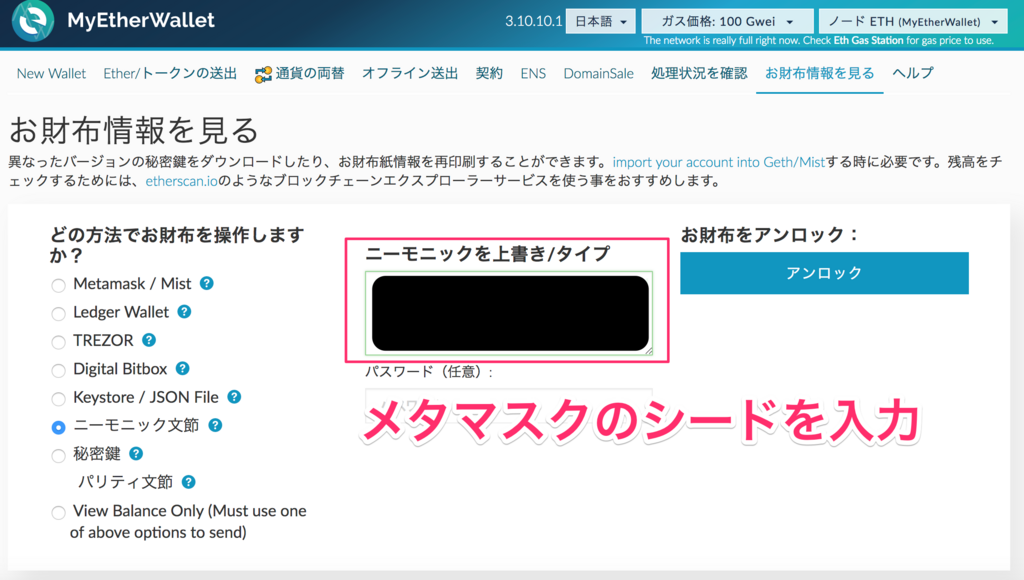Choose the Digital Bitbox radio option
This screenshot has height=580, width=1024.
[59, 370]
